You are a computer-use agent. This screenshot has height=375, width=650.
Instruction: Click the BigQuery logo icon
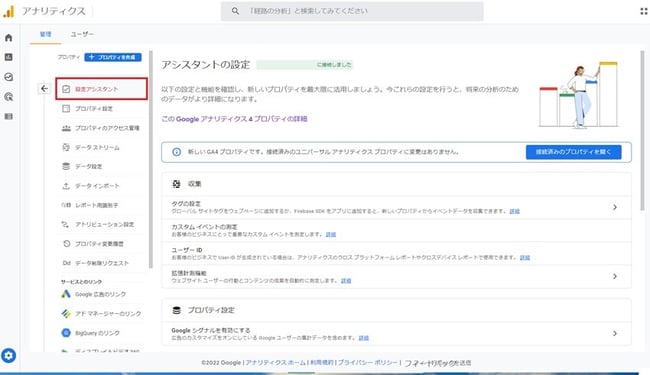66,333
